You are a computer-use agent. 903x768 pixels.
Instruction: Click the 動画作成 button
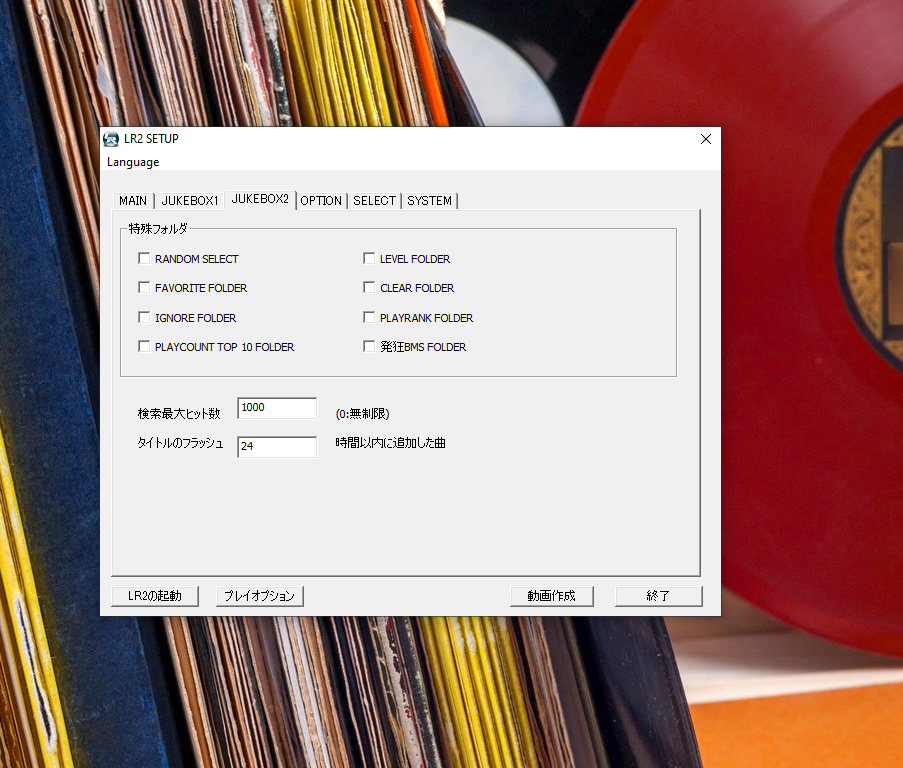tap(551, 596)
